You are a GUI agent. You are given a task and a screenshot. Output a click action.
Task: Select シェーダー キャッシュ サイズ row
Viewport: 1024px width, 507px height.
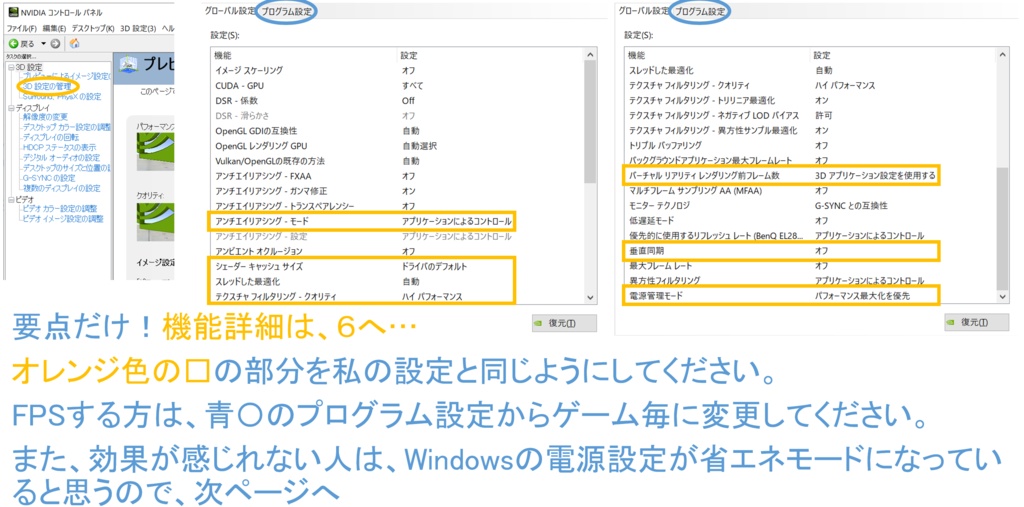[397, 267]
